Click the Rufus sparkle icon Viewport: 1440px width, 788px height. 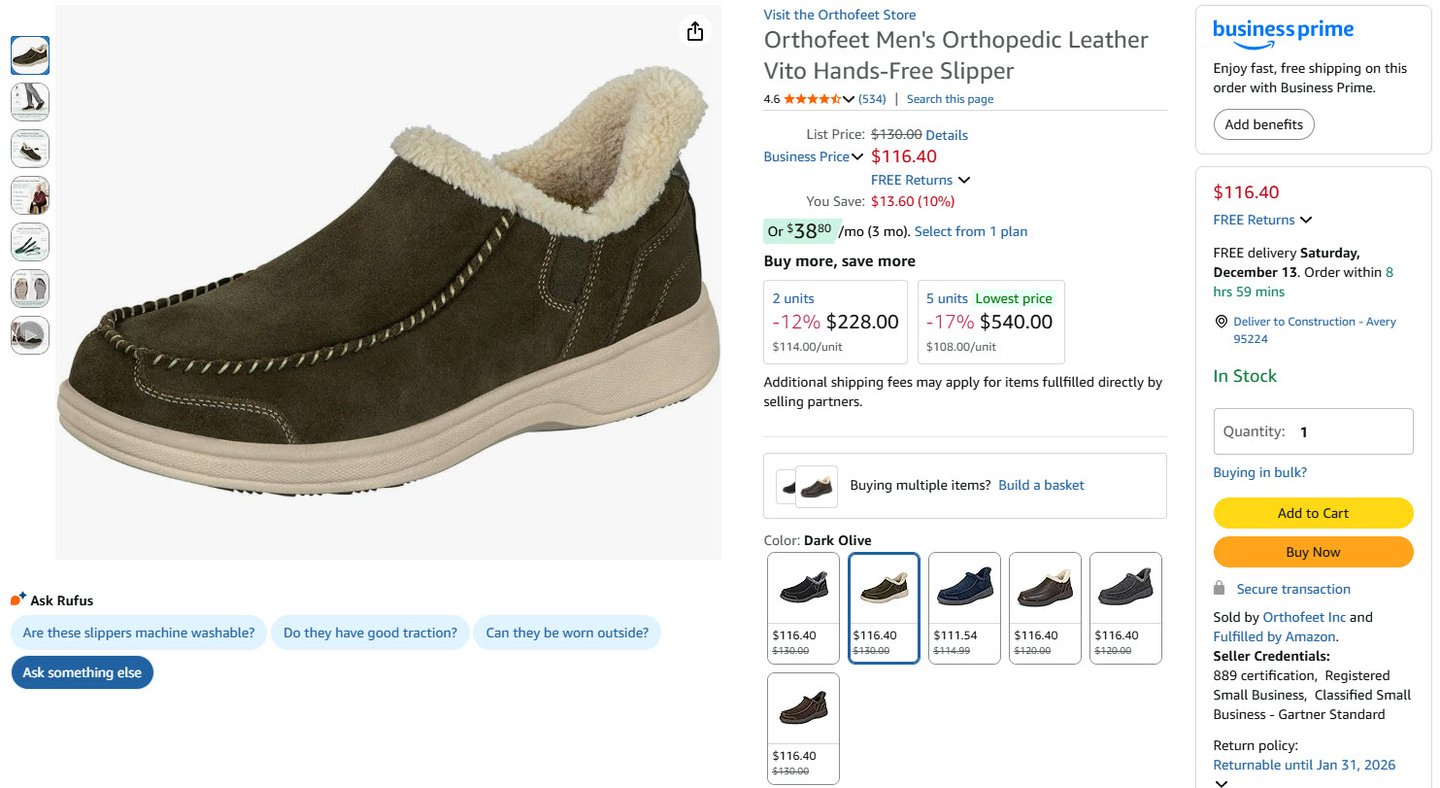[x=18, y=599]
